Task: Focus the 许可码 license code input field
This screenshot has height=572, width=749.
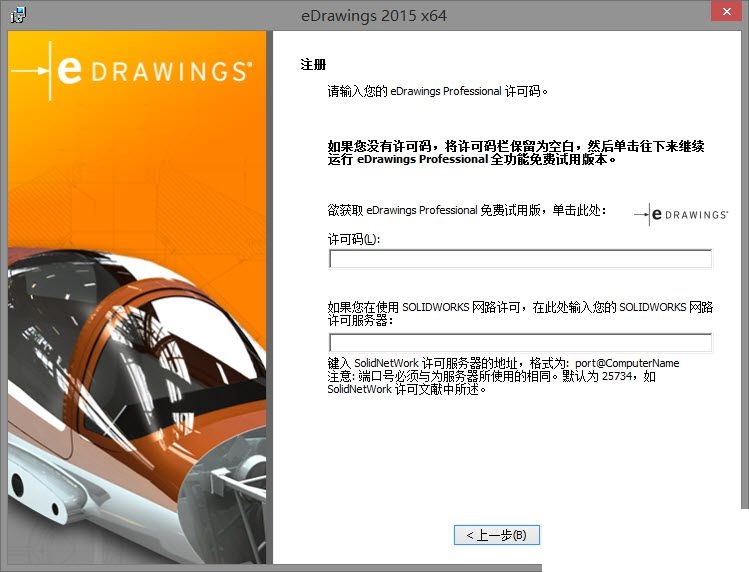Action: pos(520,259)
